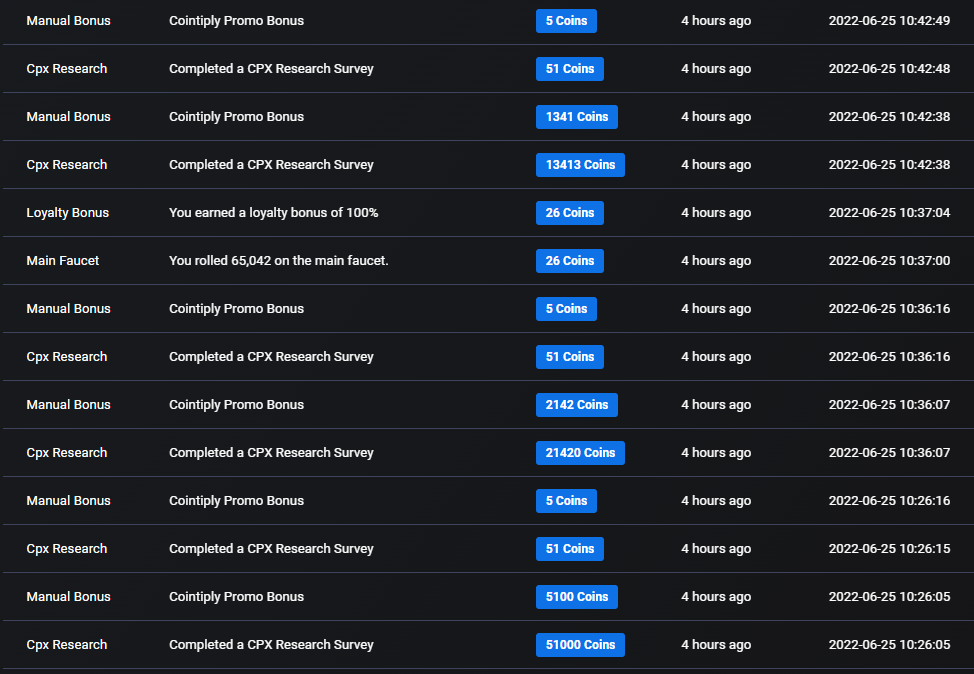
Task: Click the 51 Coins badge at 10:42:48
Action: 570,69
